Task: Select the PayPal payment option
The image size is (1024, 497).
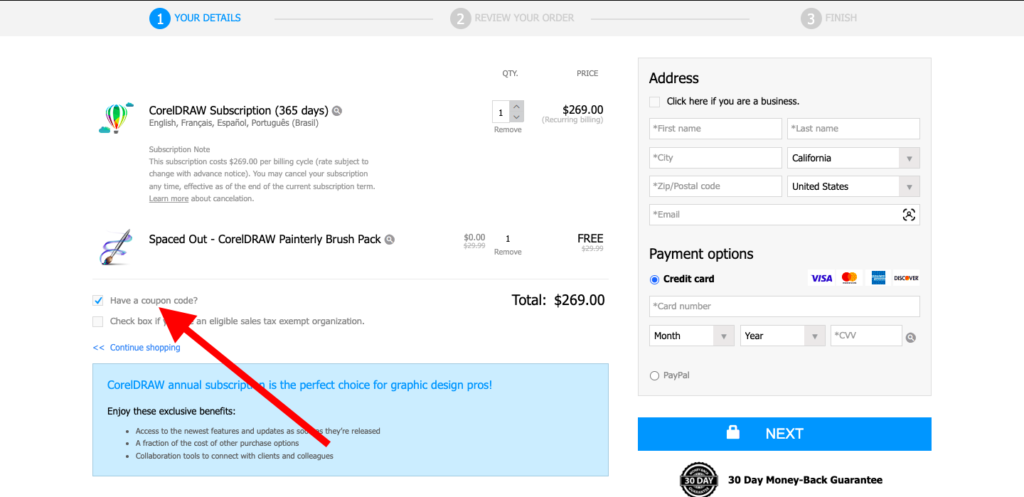Action: [655, 376]
